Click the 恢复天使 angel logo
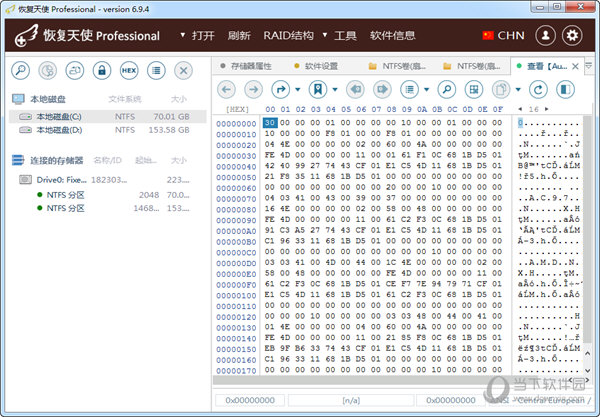 coord(26,36)
